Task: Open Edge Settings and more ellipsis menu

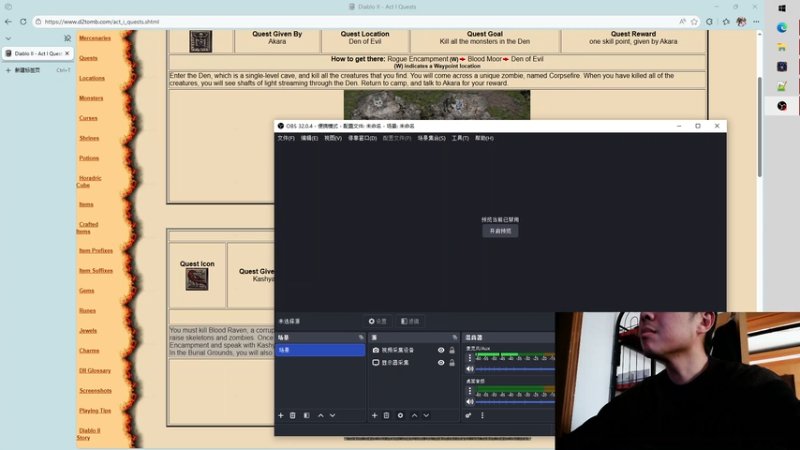Action: tap(756, 21)
